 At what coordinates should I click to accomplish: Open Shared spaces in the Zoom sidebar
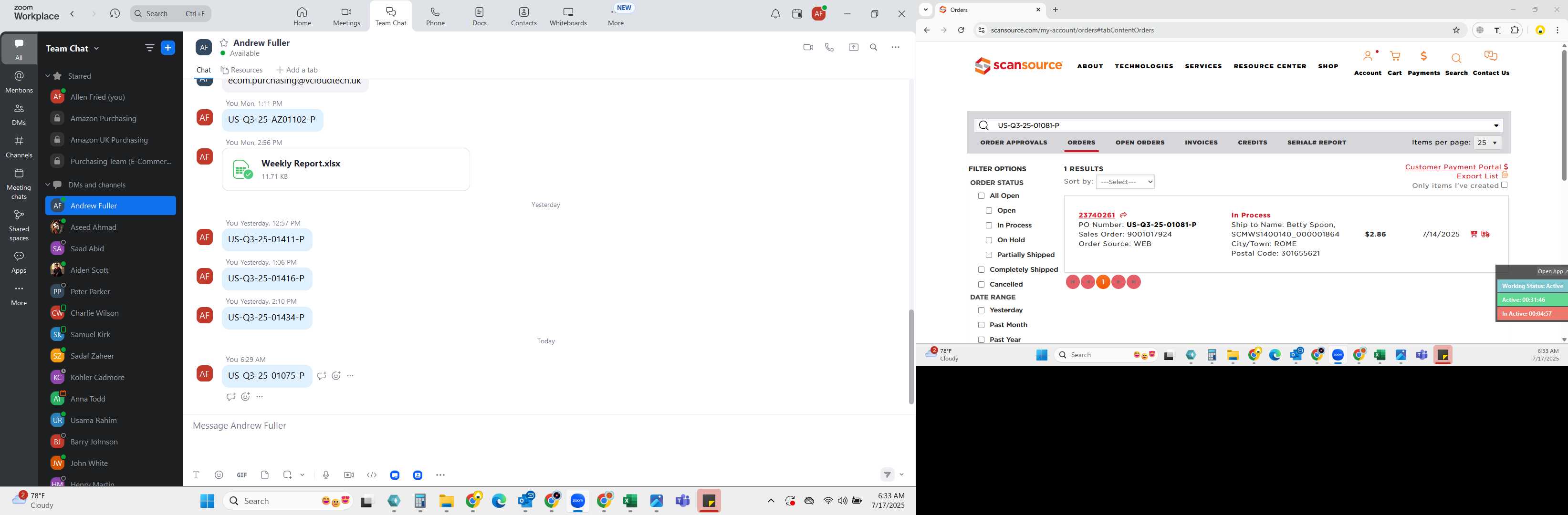coord(19,225)
